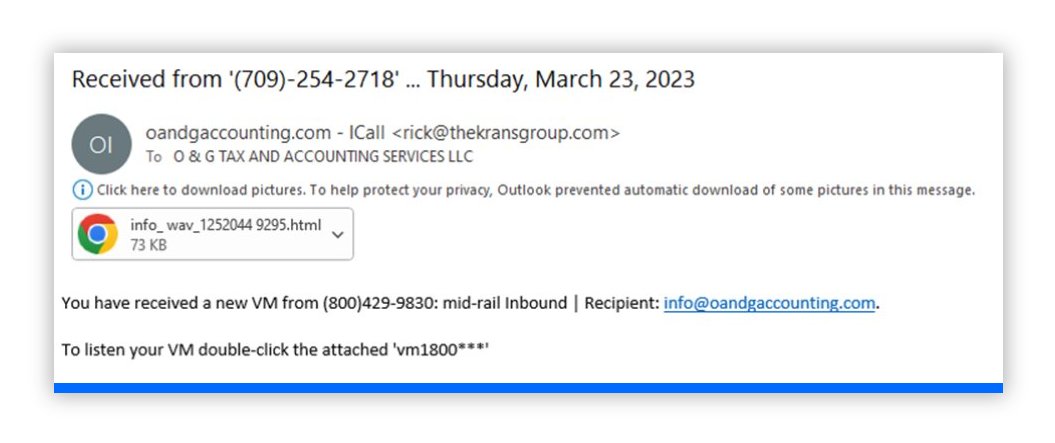1055x443 pixels.
Task: Click sender address rick@thekransgroup.com
Action: tap(506, 132)
